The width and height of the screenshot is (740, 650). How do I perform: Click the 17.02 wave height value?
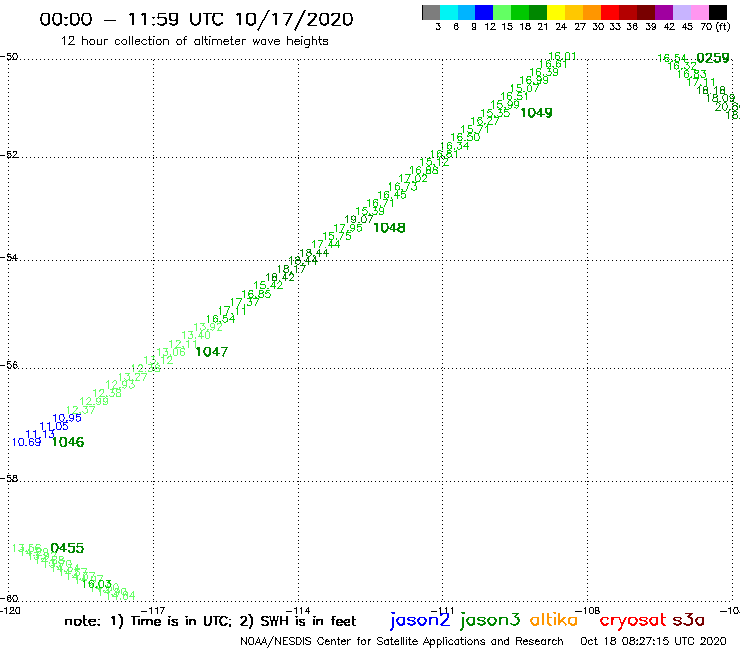tap(413, 179)
